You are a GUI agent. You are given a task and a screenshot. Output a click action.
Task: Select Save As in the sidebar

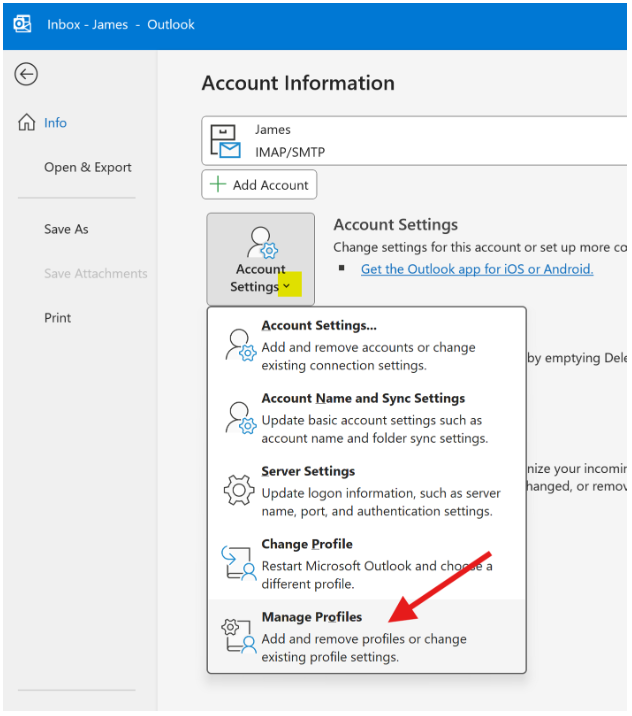click(x=66, y=229)
